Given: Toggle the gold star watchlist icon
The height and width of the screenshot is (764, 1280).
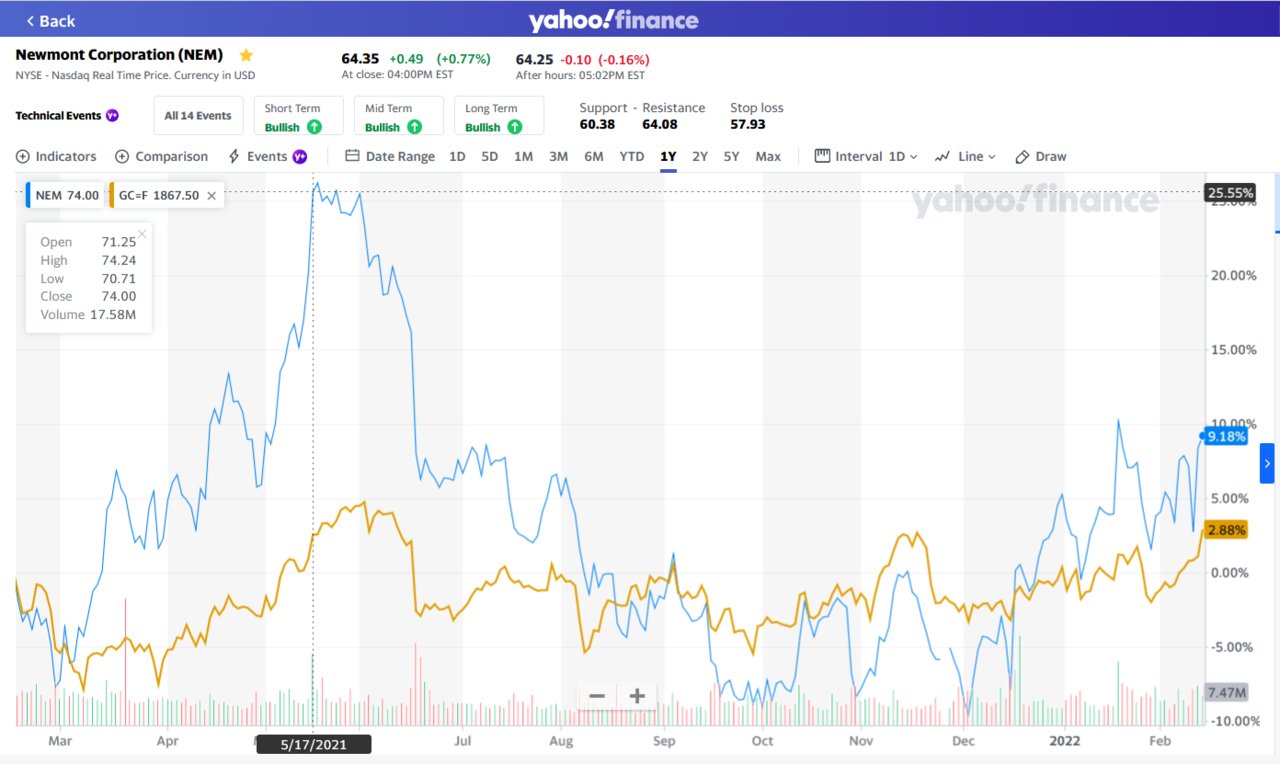Looking at the screenshot, I should click(x=246, y=55).
